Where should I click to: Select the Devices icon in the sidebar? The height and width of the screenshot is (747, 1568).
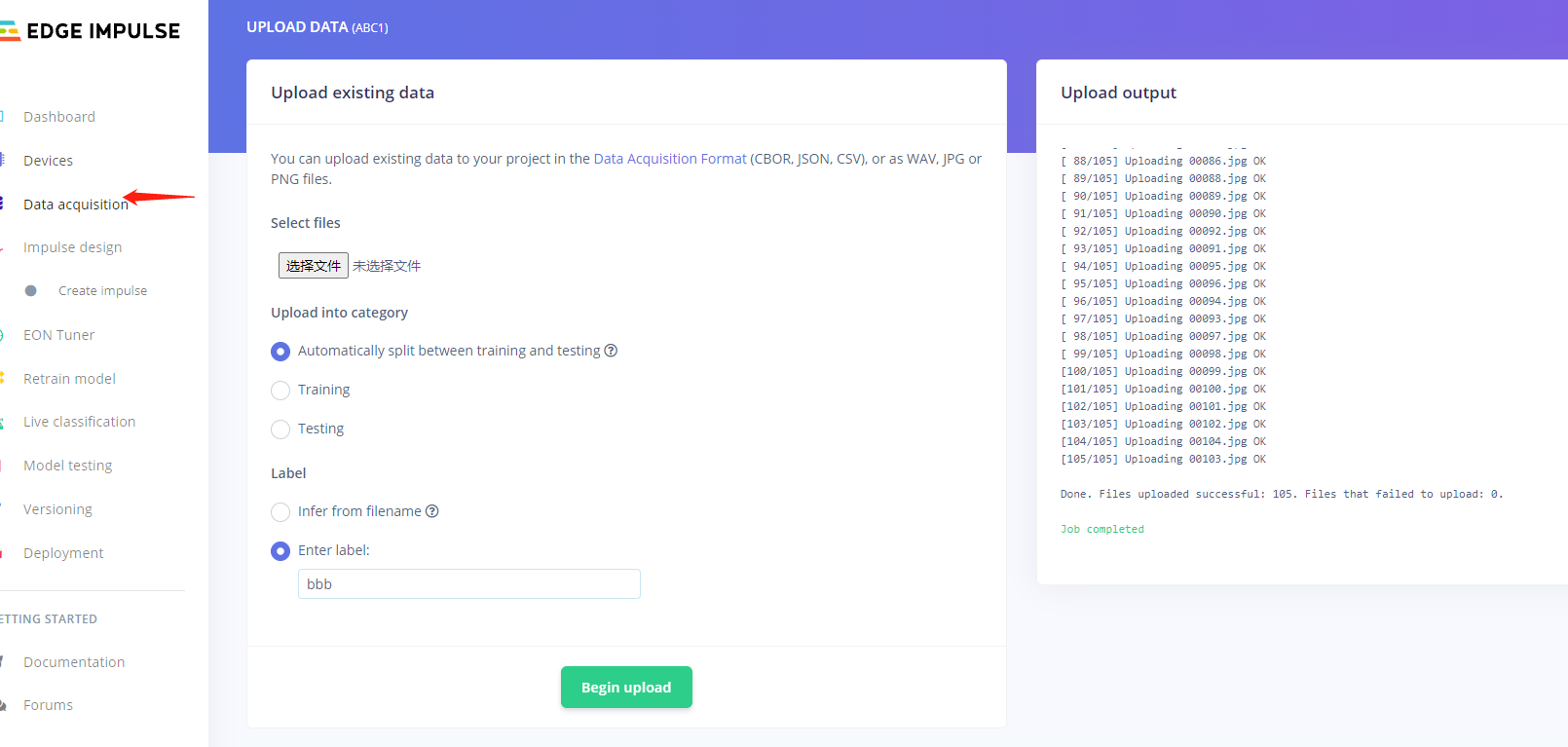pyautogui.click(x=8, y=160)
